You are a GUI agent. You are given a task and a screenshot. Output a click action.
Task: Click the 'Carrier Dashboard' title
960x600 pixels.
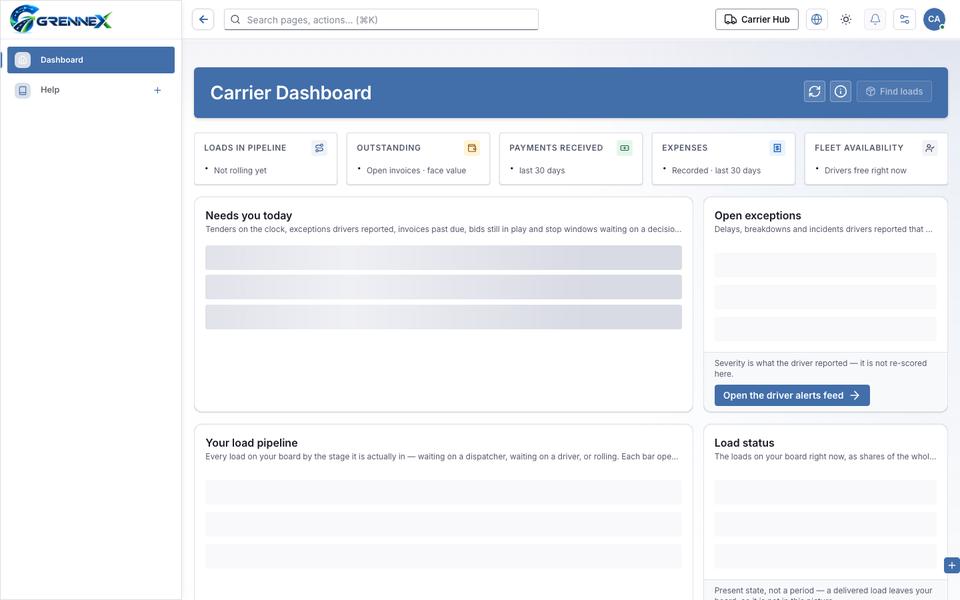click(291, 92)
